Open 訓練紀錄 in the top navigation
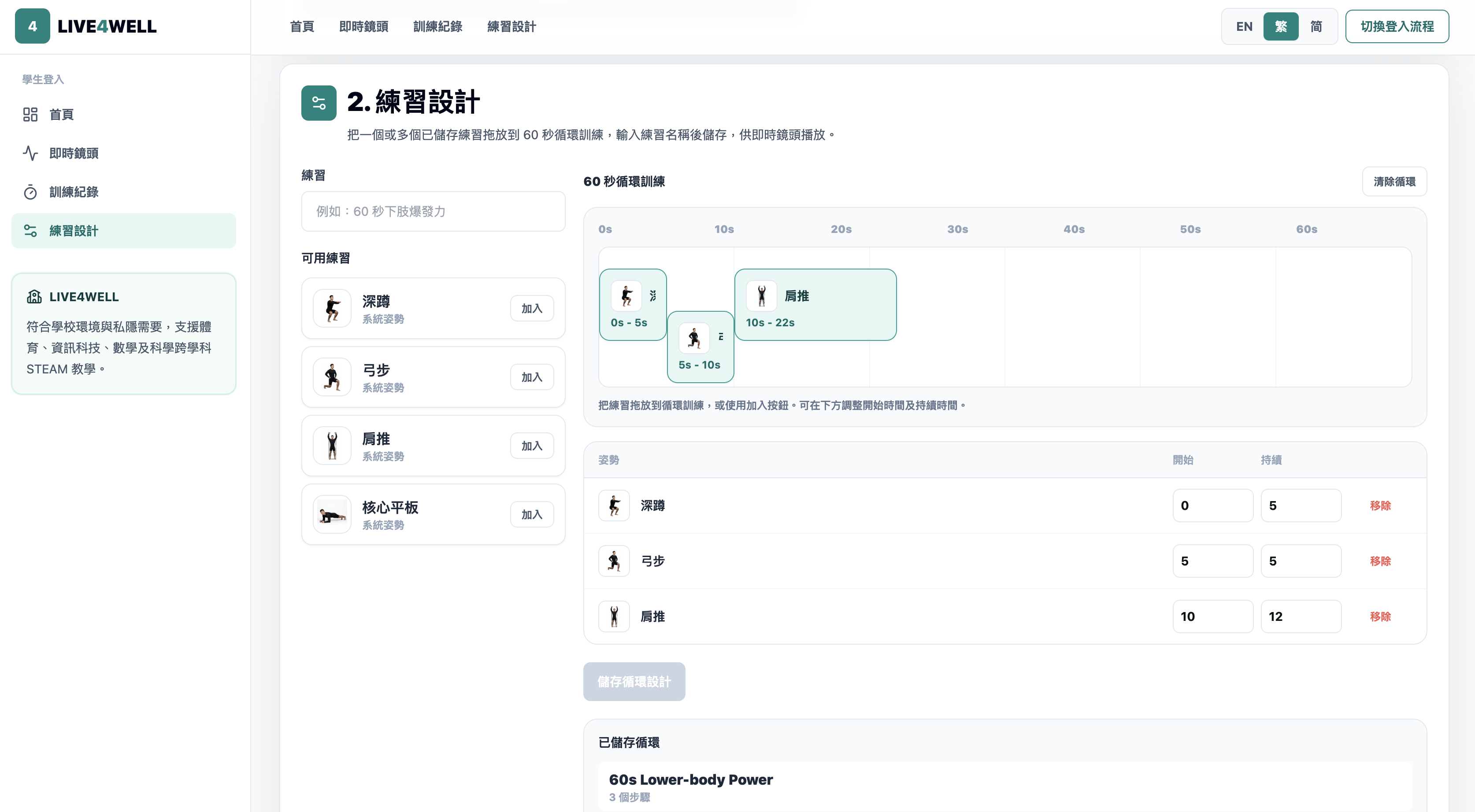 coord(437,26)
